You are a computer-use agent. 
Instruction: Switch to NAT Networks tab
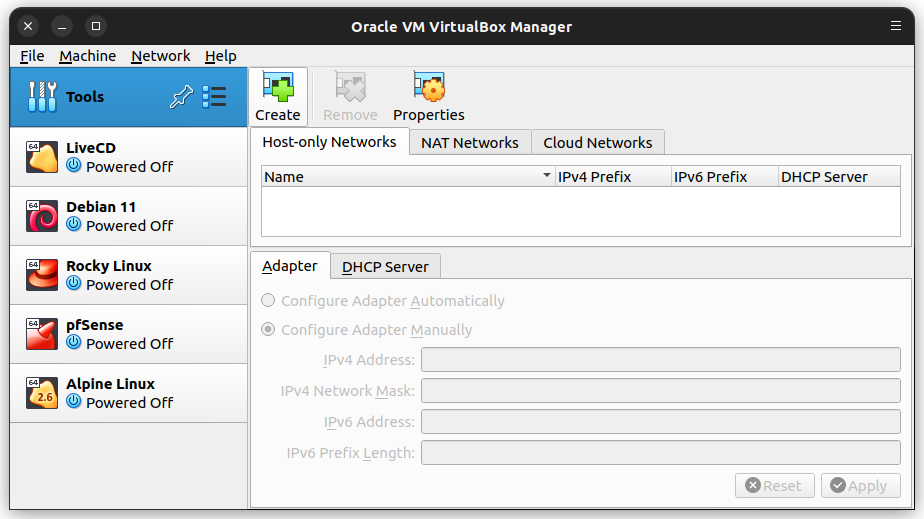click(470, 143)
